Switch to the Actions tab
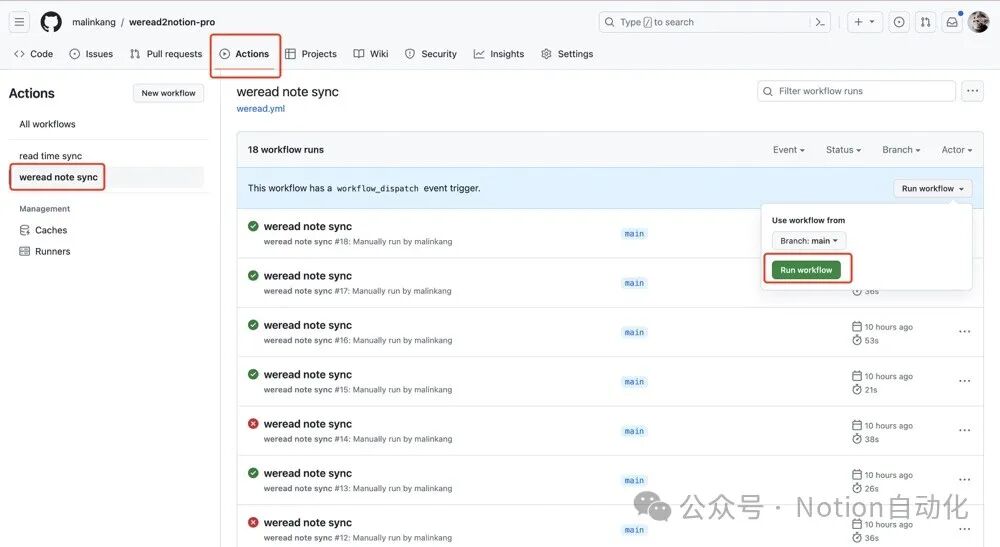Image resolution: width=1000 pixels, height=547 pixels. coord(245,54)
